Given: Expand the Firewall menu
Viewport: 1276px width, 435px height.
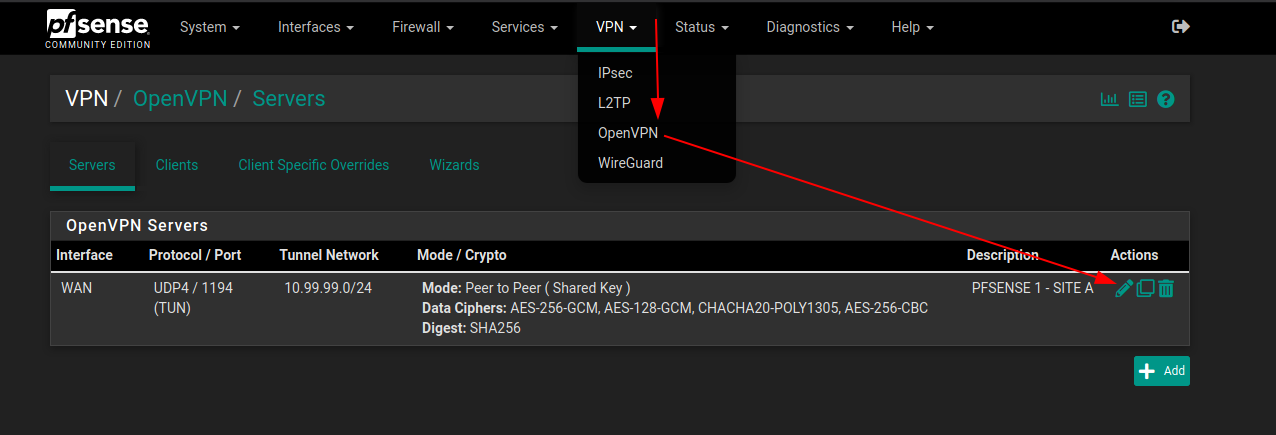Looking at the screenshot, I should coord(423,27).
